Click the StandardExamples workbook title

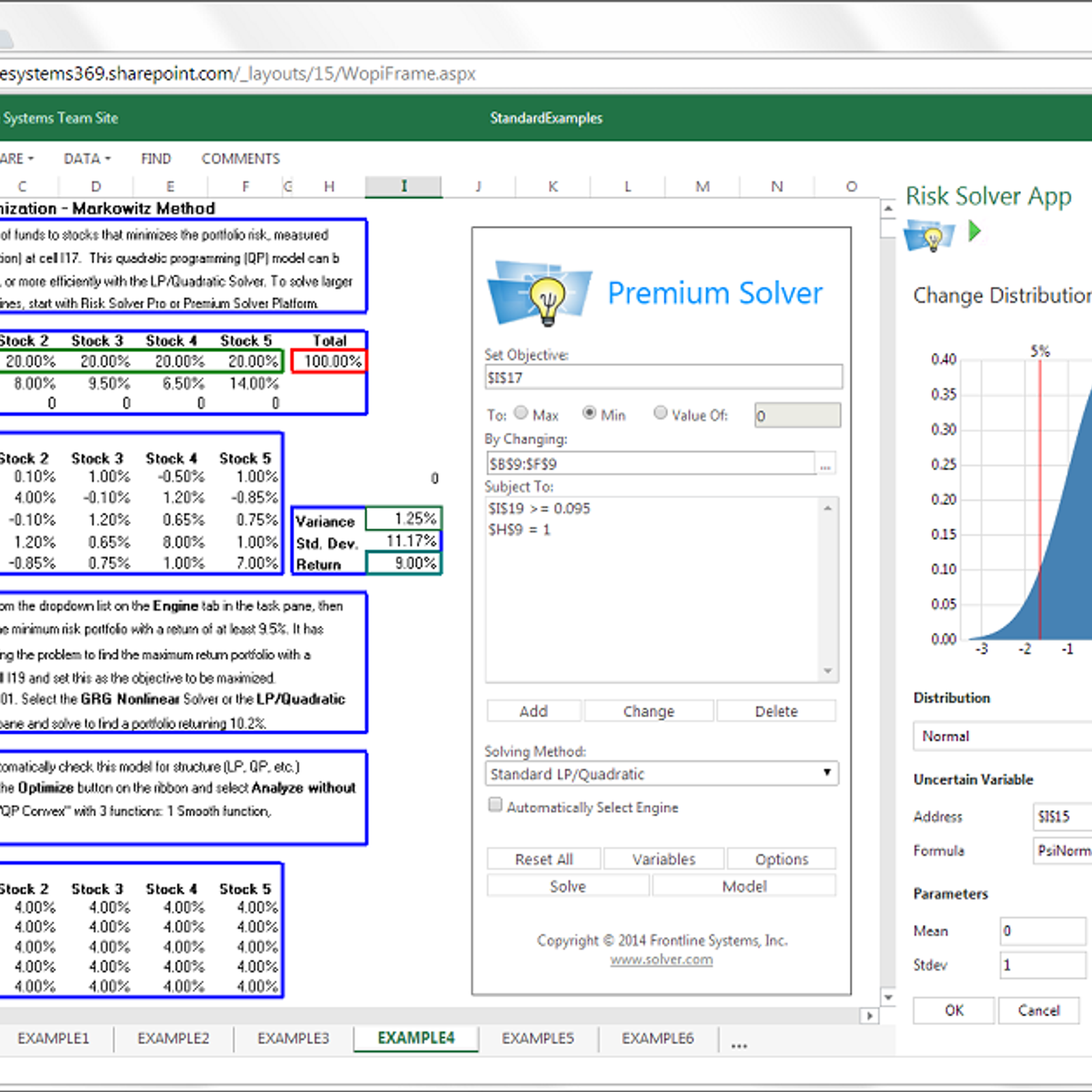coord(546,118)
